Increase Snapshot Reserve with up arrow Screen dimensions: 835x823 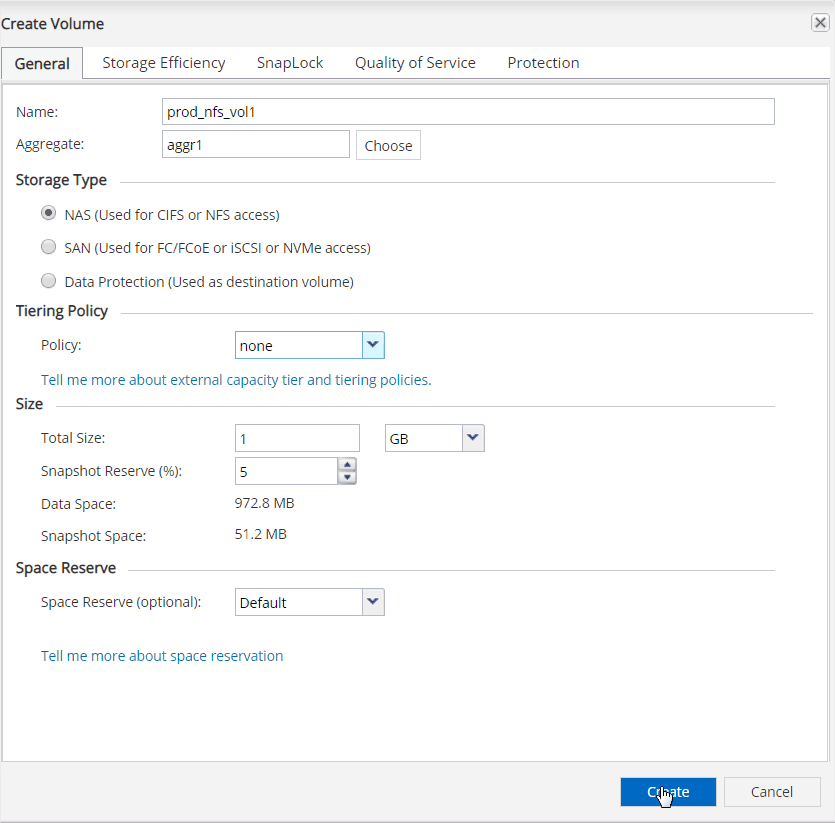pos(347,464)
